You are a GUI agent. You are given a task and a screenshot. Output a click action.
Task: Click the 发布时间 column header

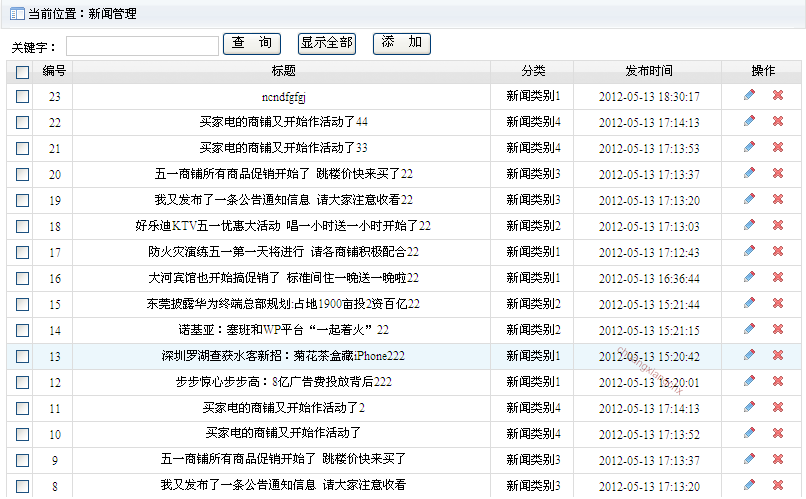click(649, 71)
